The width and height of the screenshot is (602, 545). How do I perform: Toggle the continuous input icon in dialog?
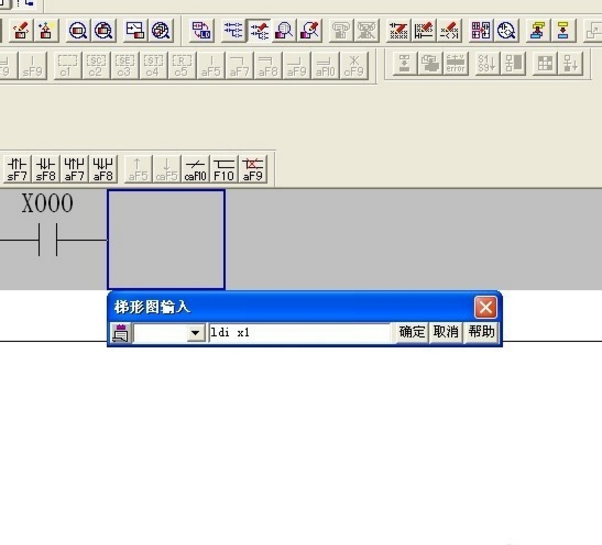pos(120,333)
